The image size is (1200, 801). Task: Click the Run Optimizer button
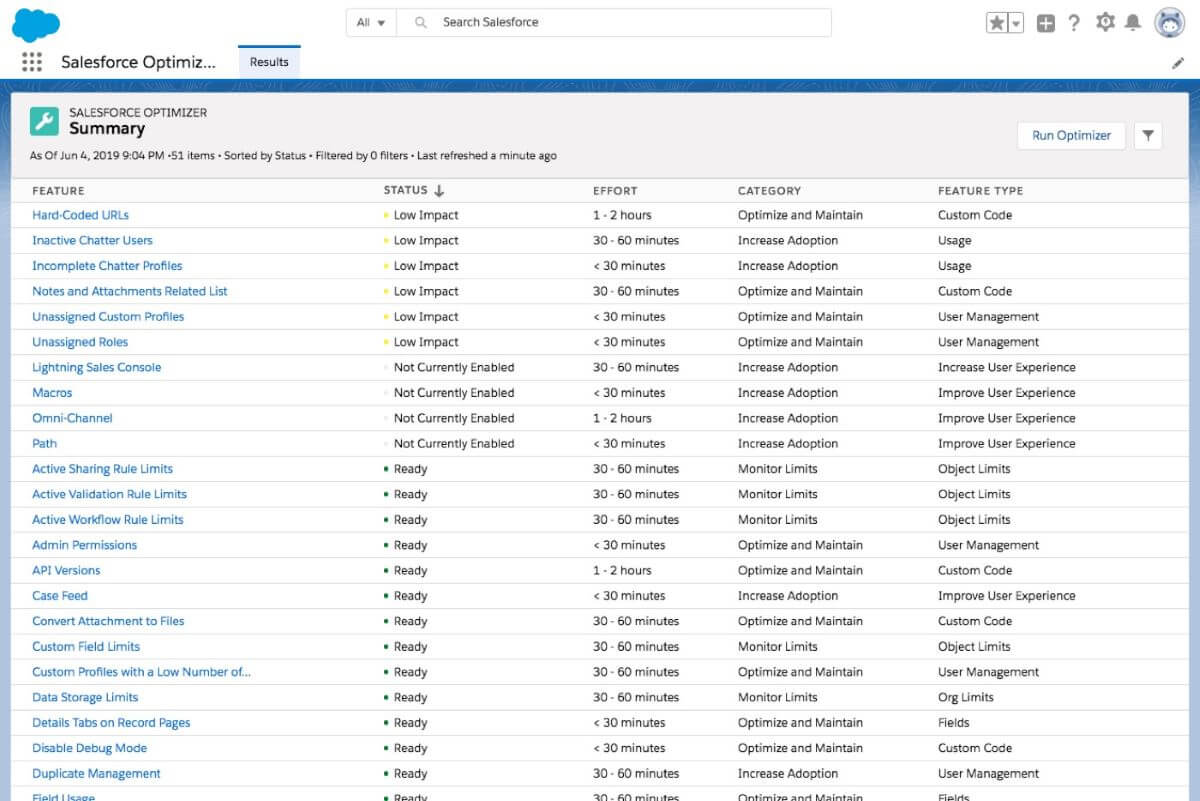[1071, 135]
